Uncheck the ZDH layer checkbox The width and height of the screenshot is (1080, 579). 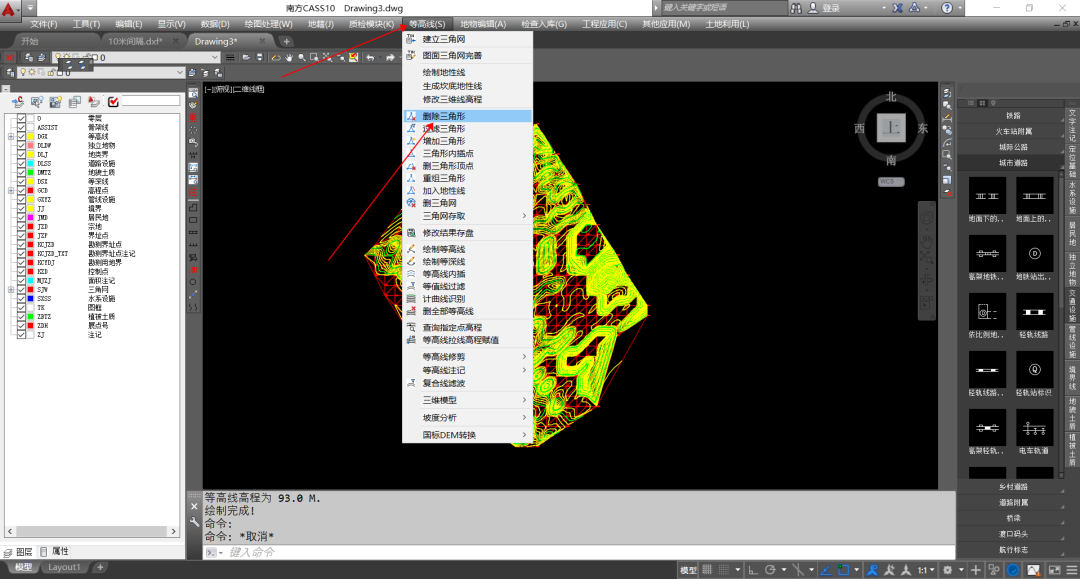coord(21,326)
